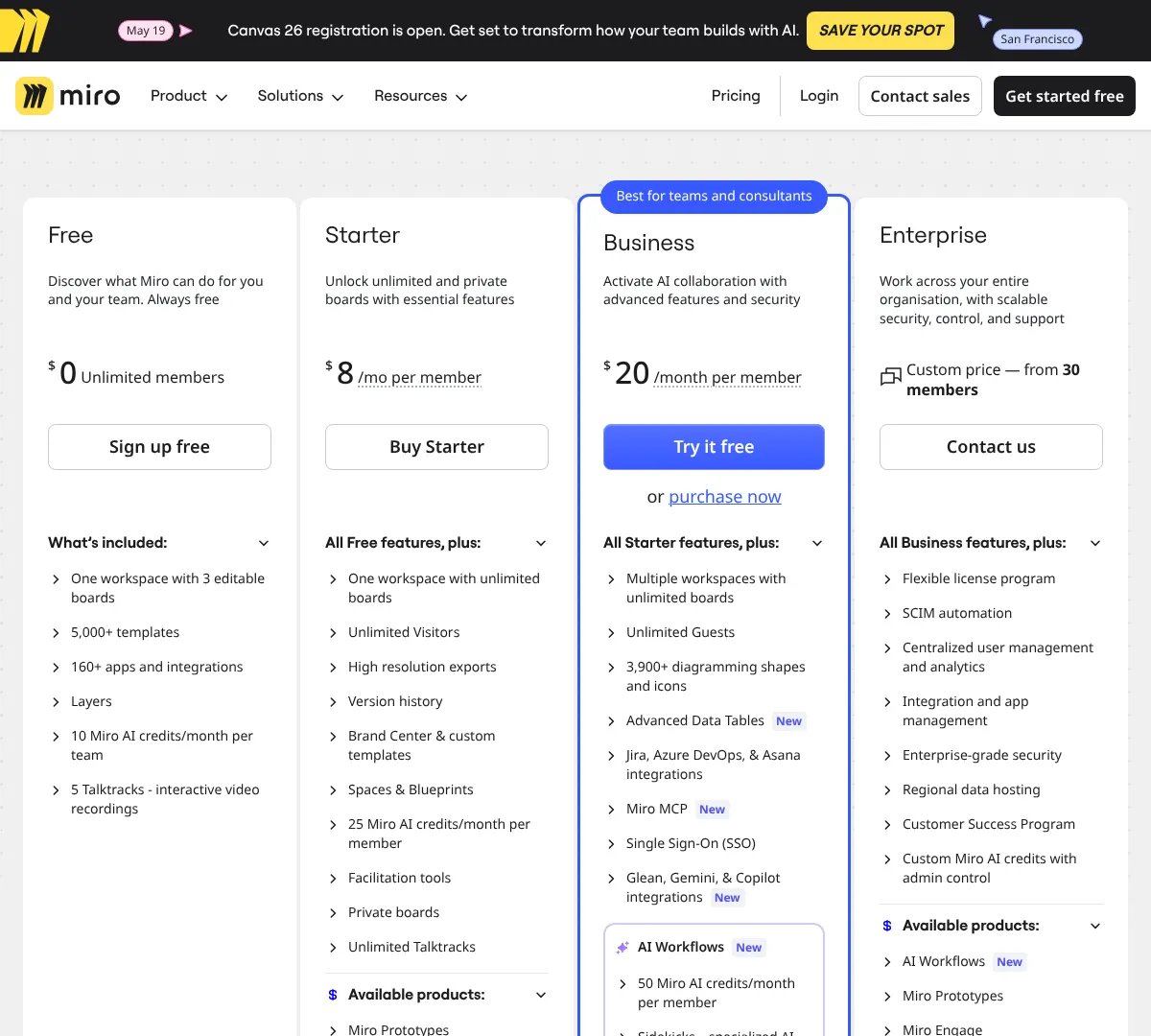Click the Enterprise custom price members icon
The height and width of the screenshot is (1036, 1151).
pyautogui.click(x=891, y=377)
